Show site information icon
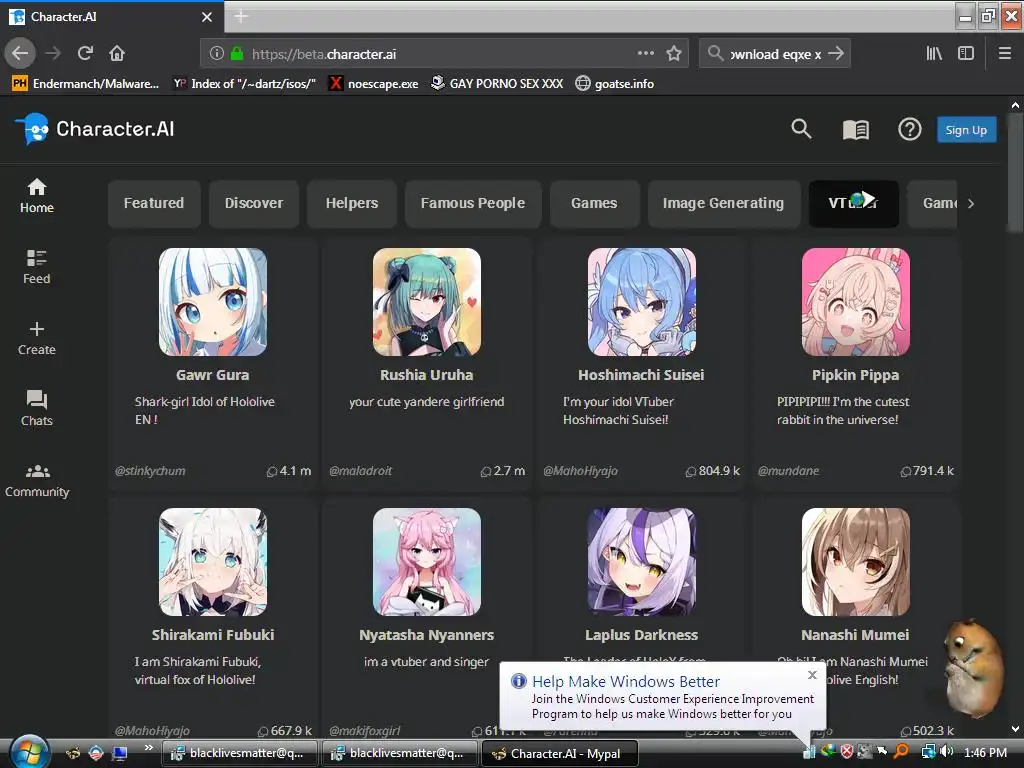The width and height of the screenshot is (1024, 768). [x=217, y=54]
